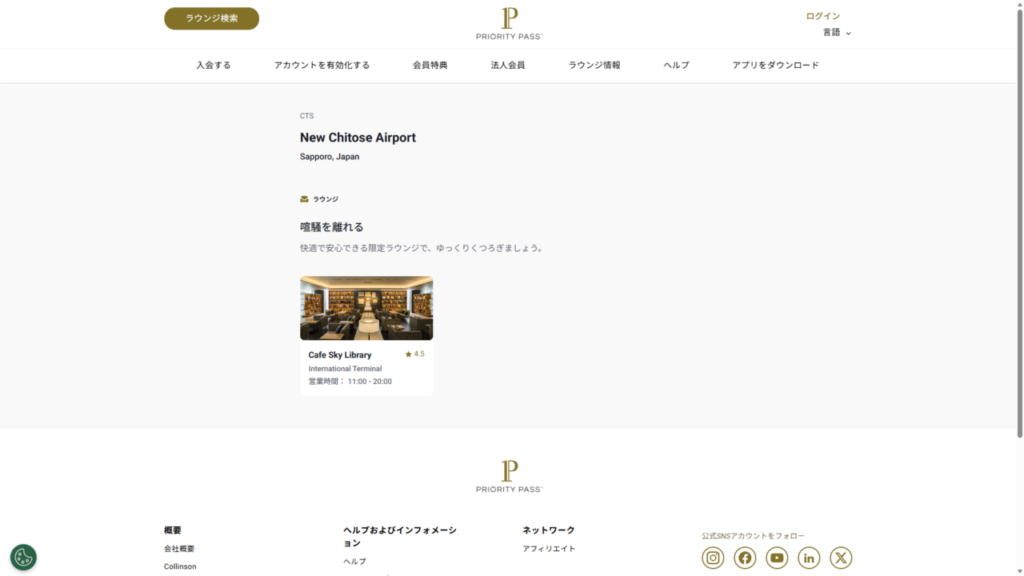
Task: Click the CTS airport code text
Action: point(307,116)
